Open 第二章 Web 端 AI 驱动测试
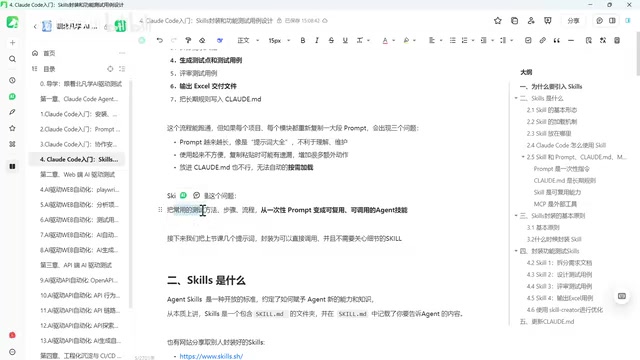This screenshot has height=360, width=640. pos(77,175)
